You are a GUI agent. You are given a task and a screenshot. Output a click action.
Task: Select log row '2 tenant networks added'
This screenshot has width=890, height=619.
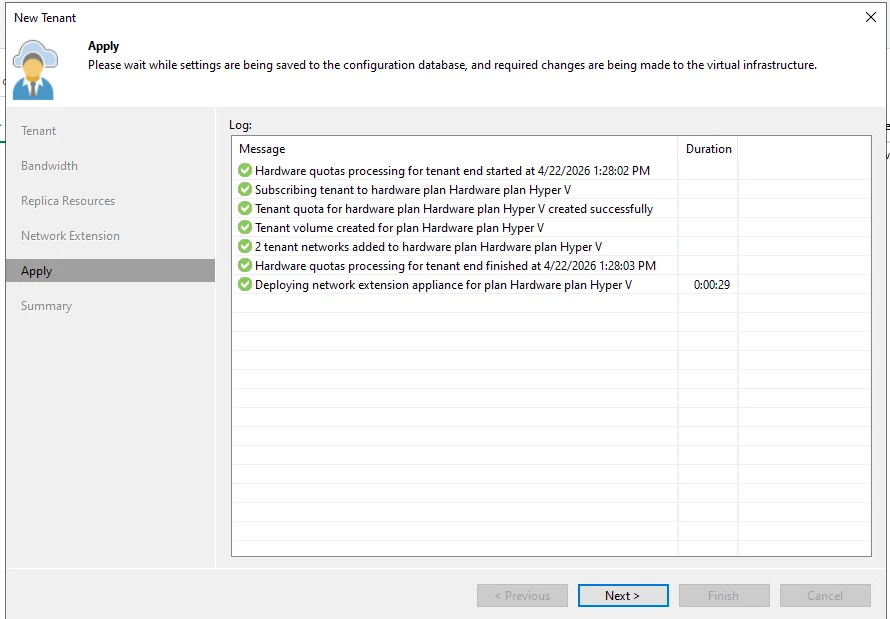[551, 246]
